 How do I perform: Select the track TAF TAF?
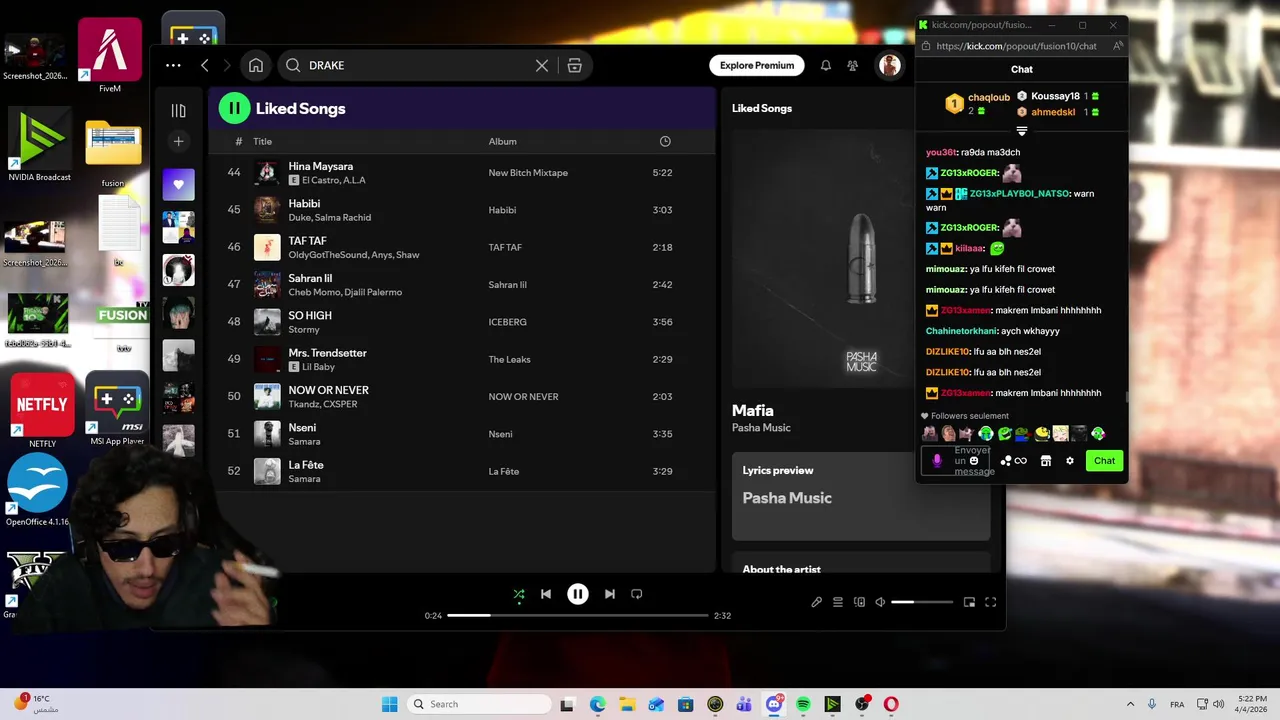pos(307,241)
